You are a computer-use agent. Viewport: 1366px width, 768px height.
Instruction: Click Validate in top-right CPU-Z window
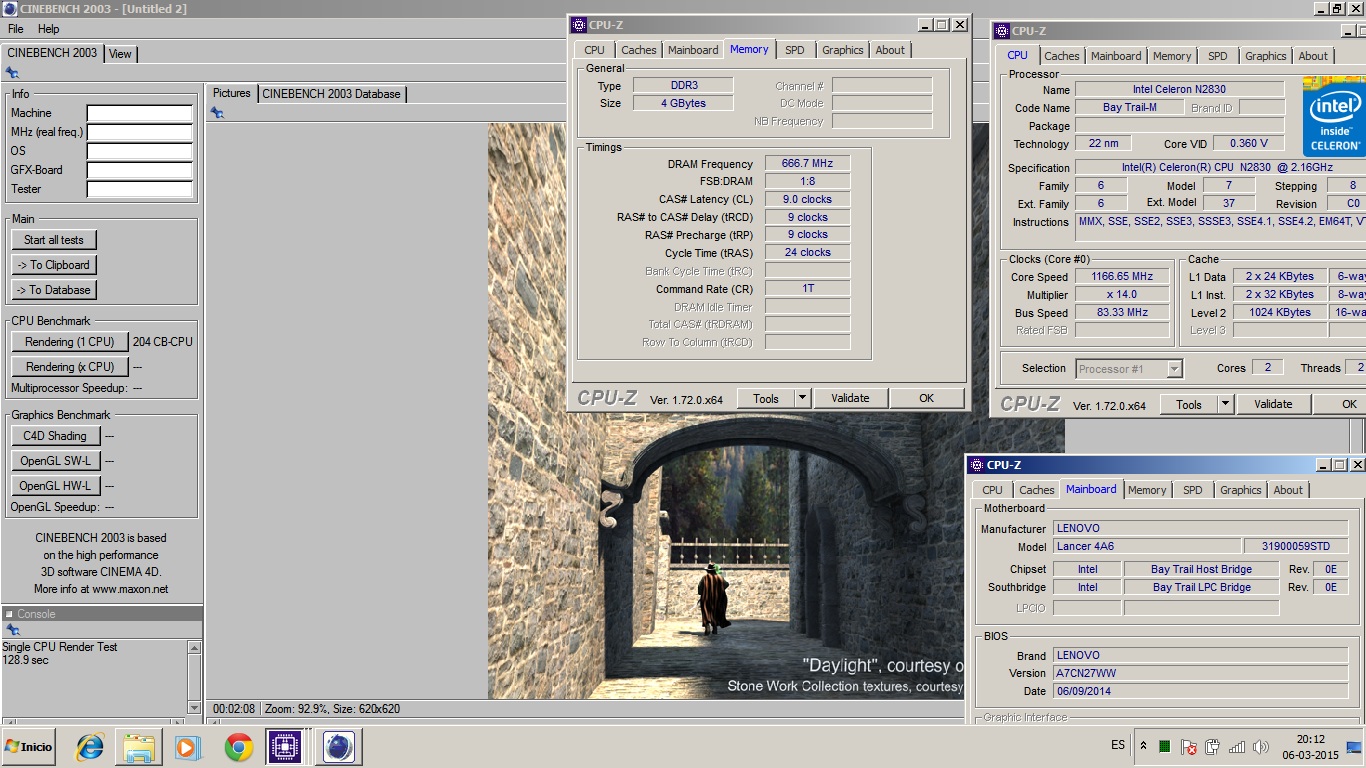point(1273,404)
